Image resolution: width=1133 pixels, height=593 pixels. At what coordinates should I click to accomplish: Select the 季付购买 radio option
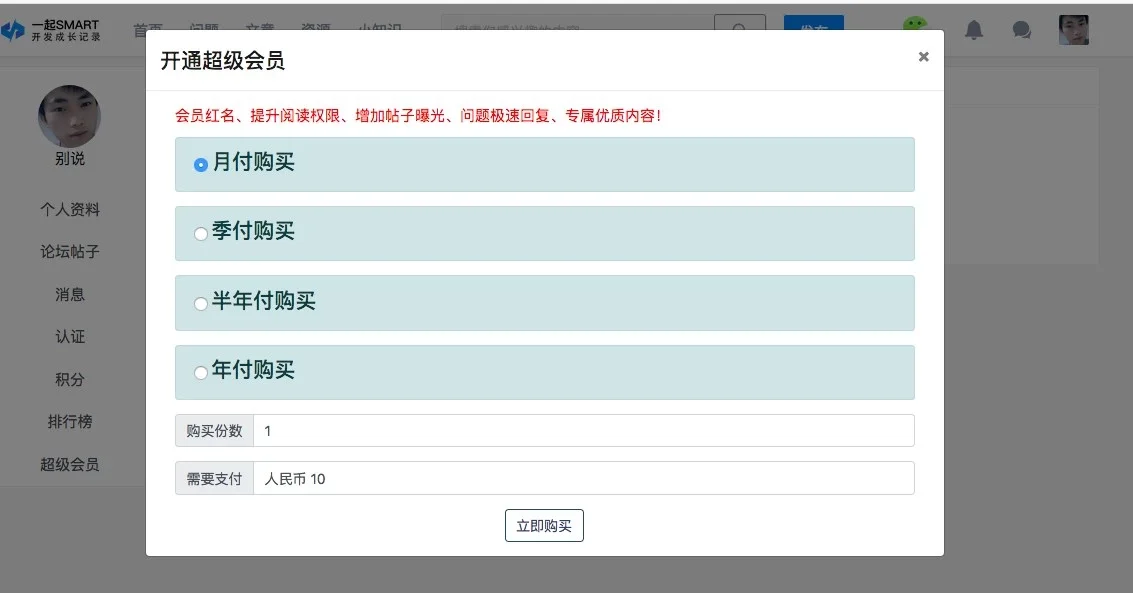tap(201, 234)
